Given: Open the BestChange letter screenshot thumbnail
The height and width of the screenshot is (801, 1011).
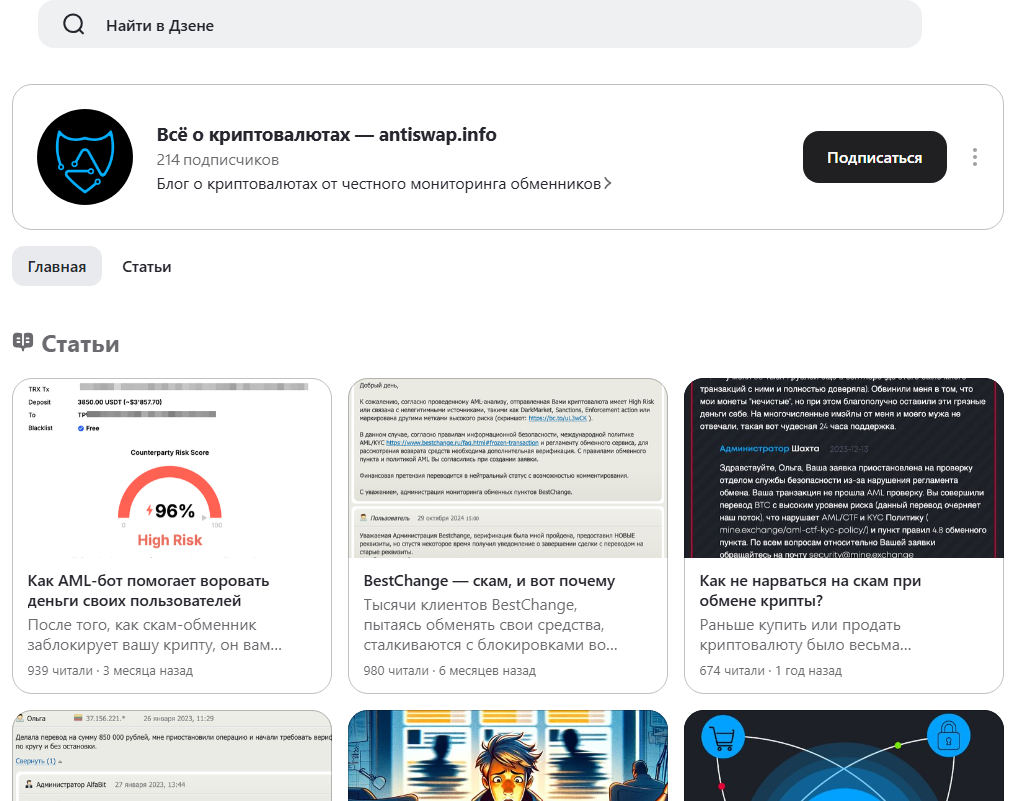Looking at the screenshot, I should pos(507,468).
